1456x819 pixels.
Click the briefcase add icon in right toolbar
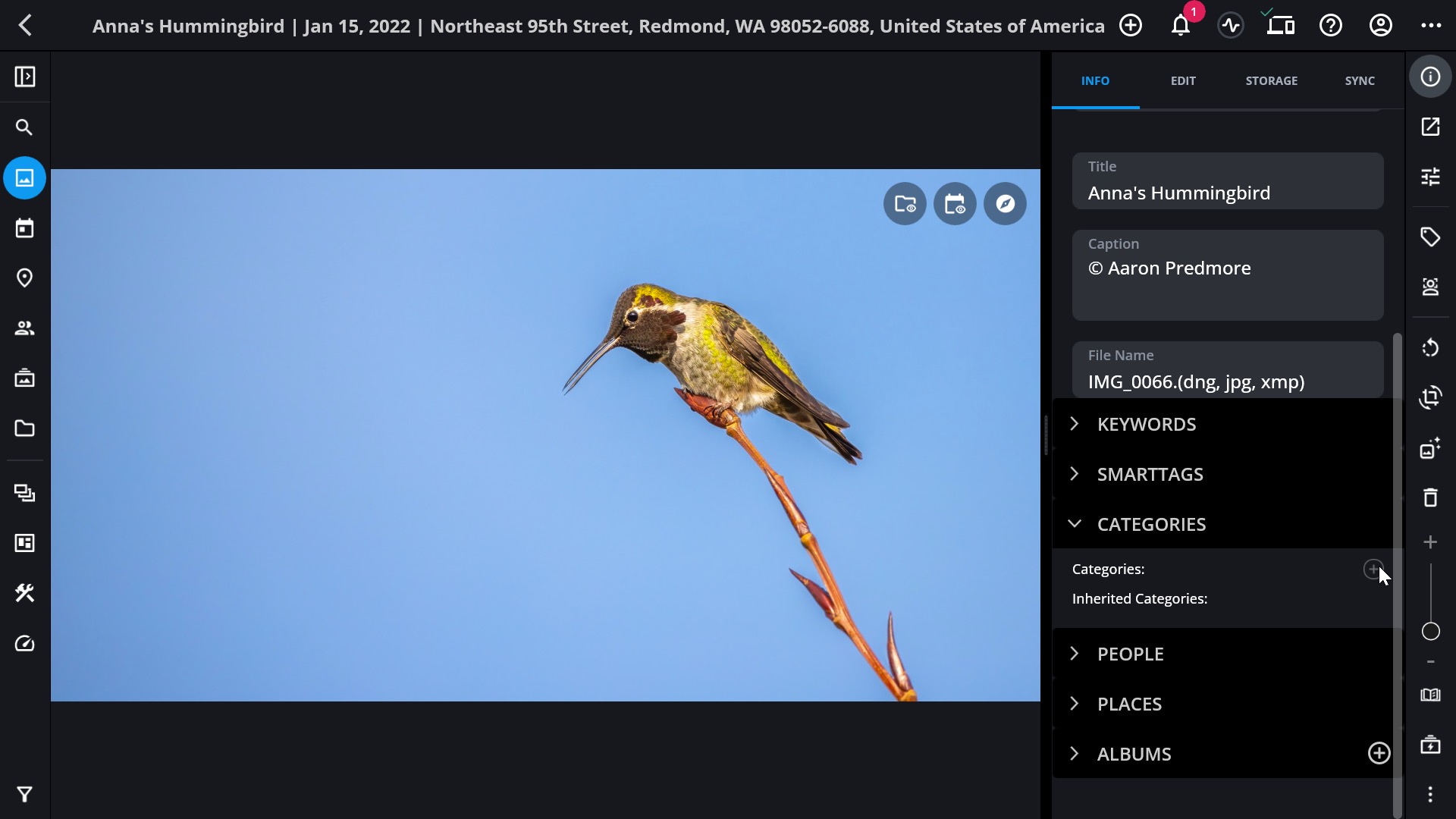tap(1430, 745)
